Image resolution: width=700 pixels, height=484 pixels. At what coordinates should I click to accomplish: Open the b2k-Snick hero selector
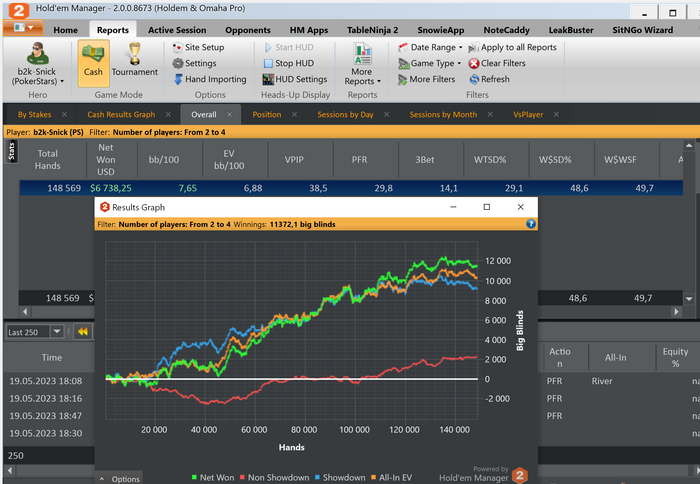point(38,64)
